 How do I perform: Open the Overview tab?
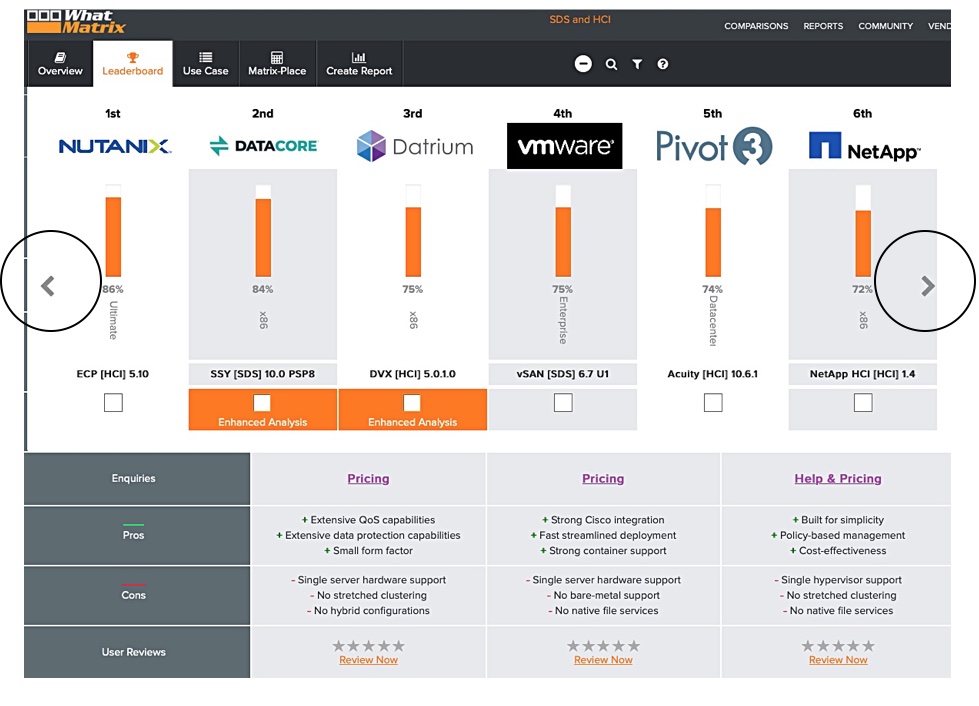60,64
